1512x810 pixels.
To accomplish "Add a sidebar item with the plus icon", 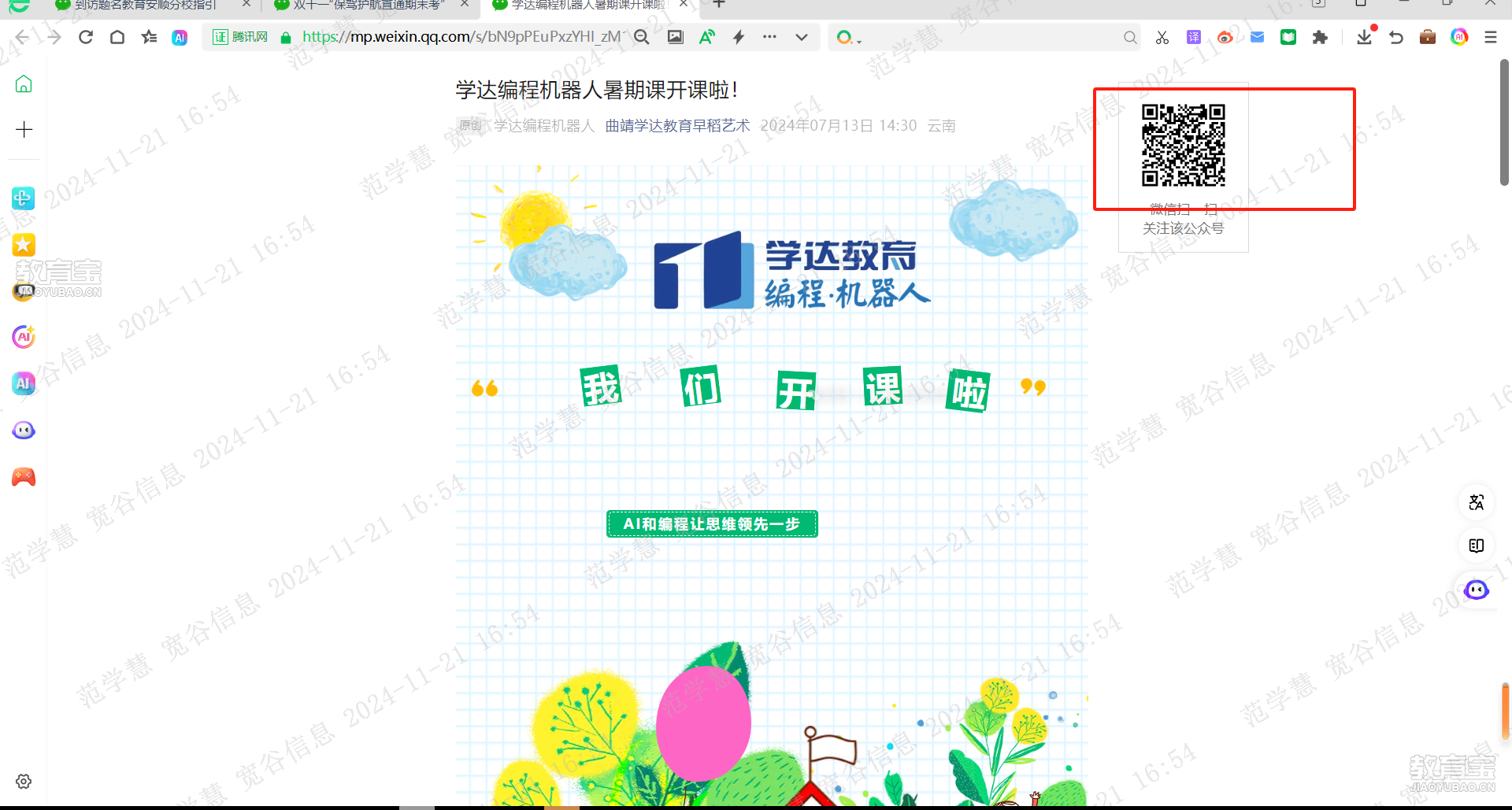I will click(24, 129).
